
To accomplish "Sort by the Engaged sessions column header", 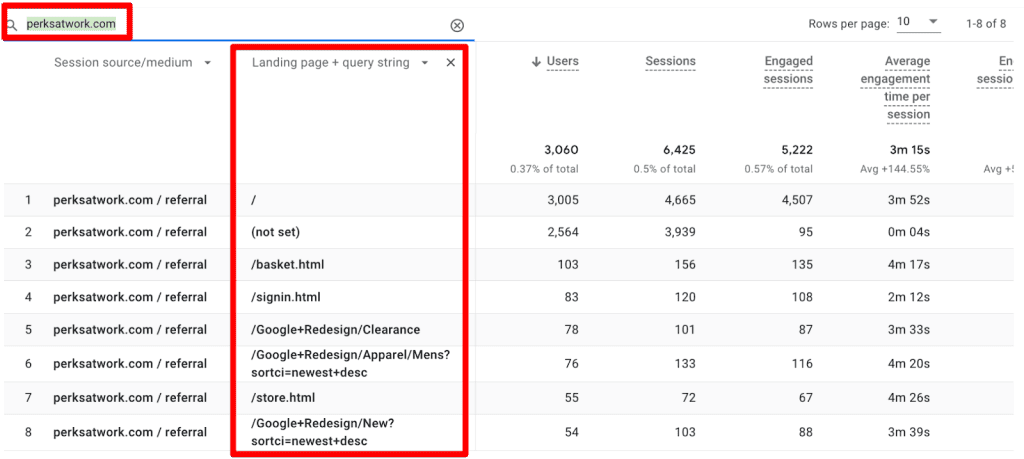I will tap(788, 70).
